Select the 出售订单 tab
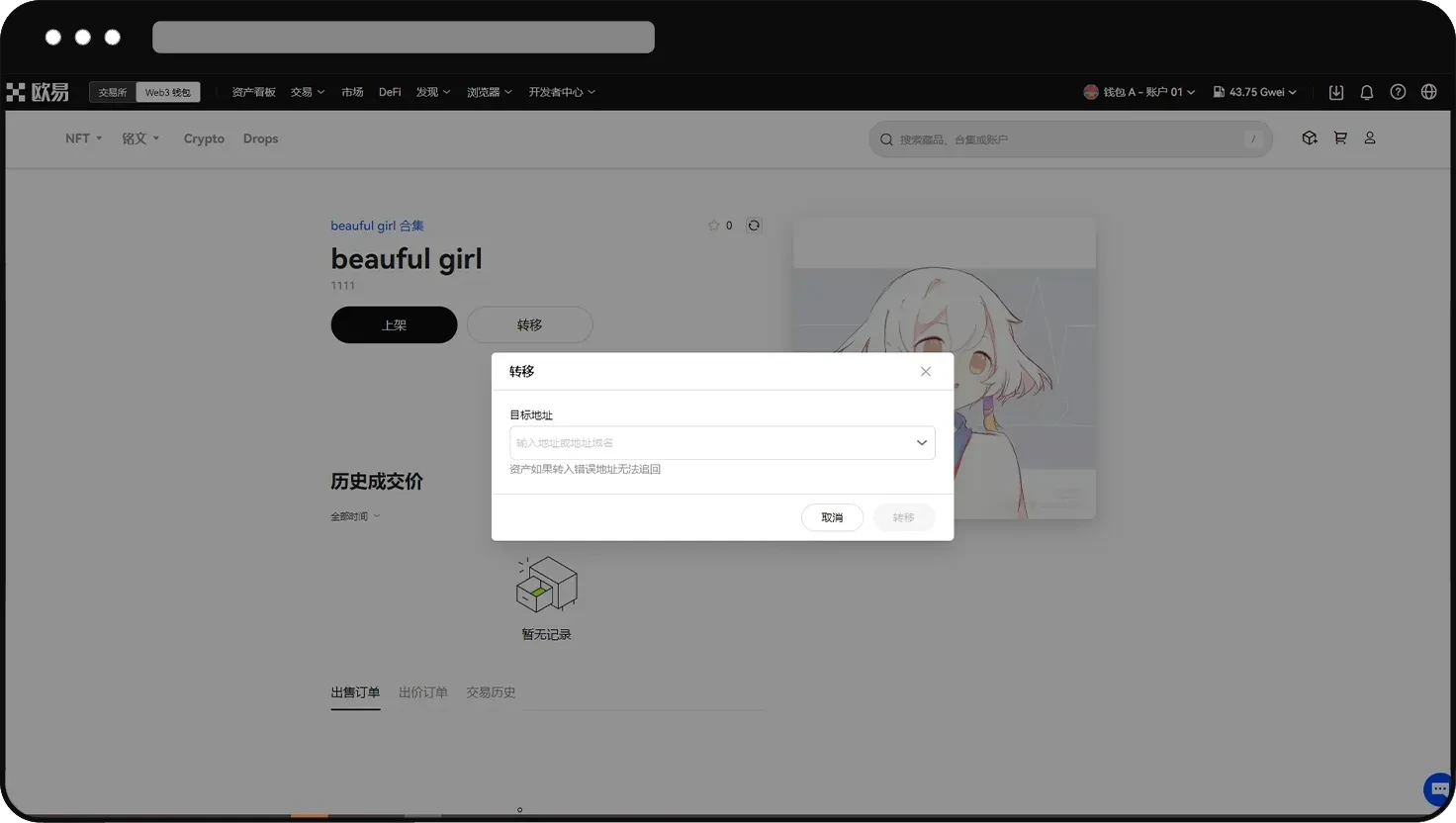Screen dimensions: 1456x823 355,692
